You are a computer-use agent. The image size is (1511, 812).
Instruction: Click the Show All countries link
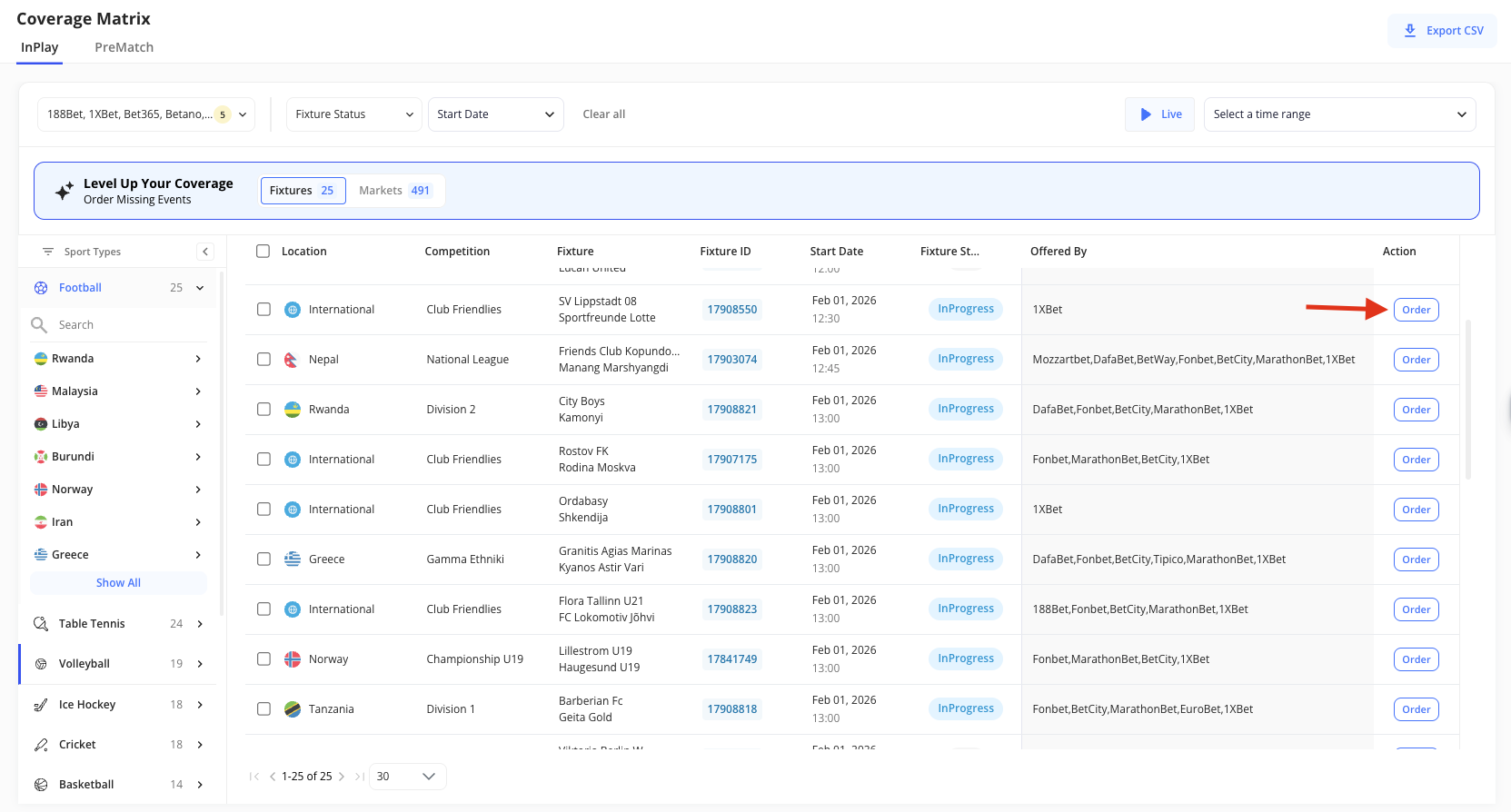coord(118,583)
